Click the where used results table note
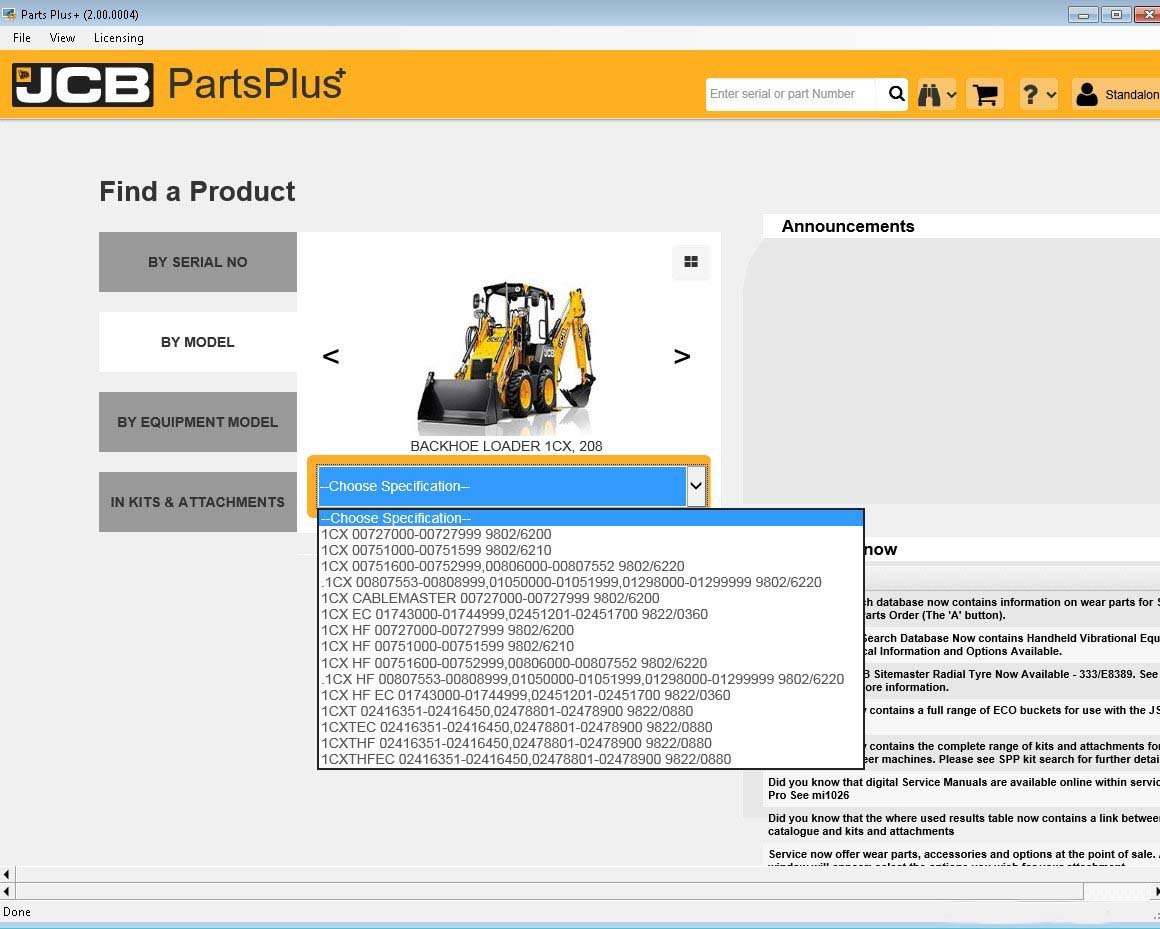Image resolution: width=1160 pixels, height=929 pixels. [x=963, y=825]
